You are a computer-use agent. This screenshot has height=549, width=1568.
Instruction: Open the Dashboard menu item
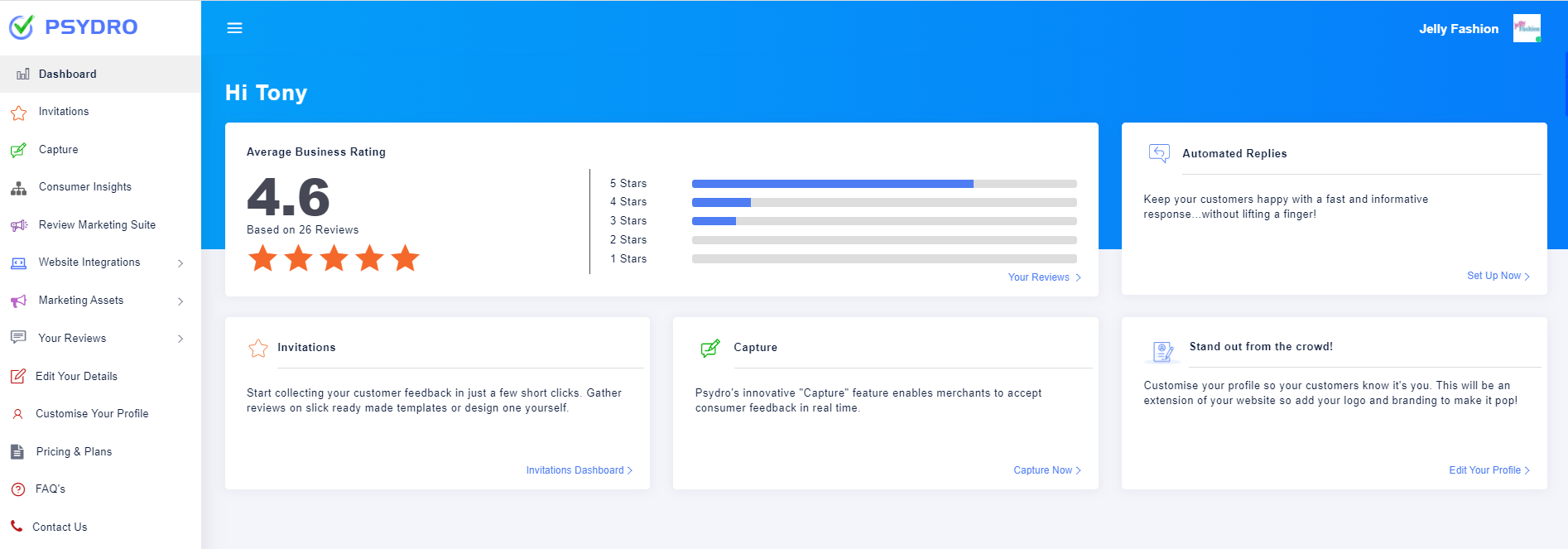point(100,74)
